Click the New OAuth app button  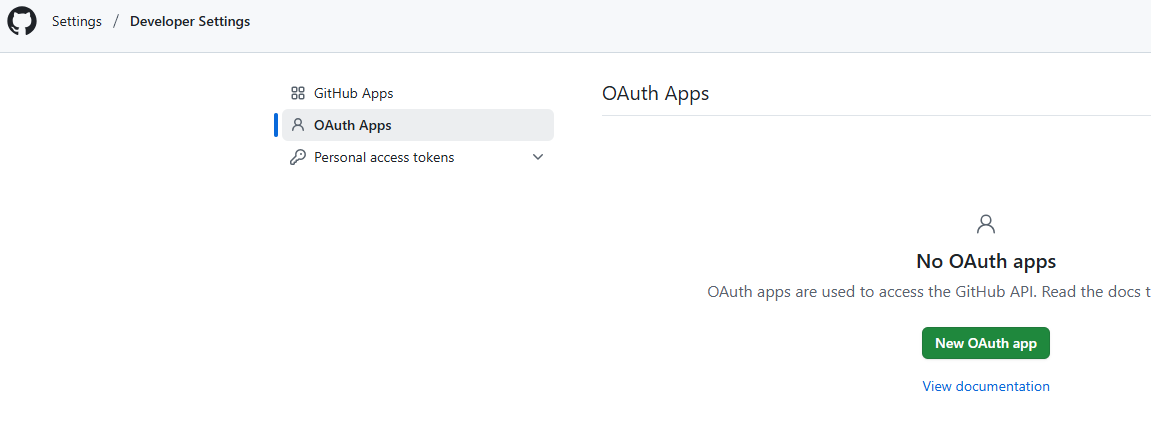click(x=986, y=344)
